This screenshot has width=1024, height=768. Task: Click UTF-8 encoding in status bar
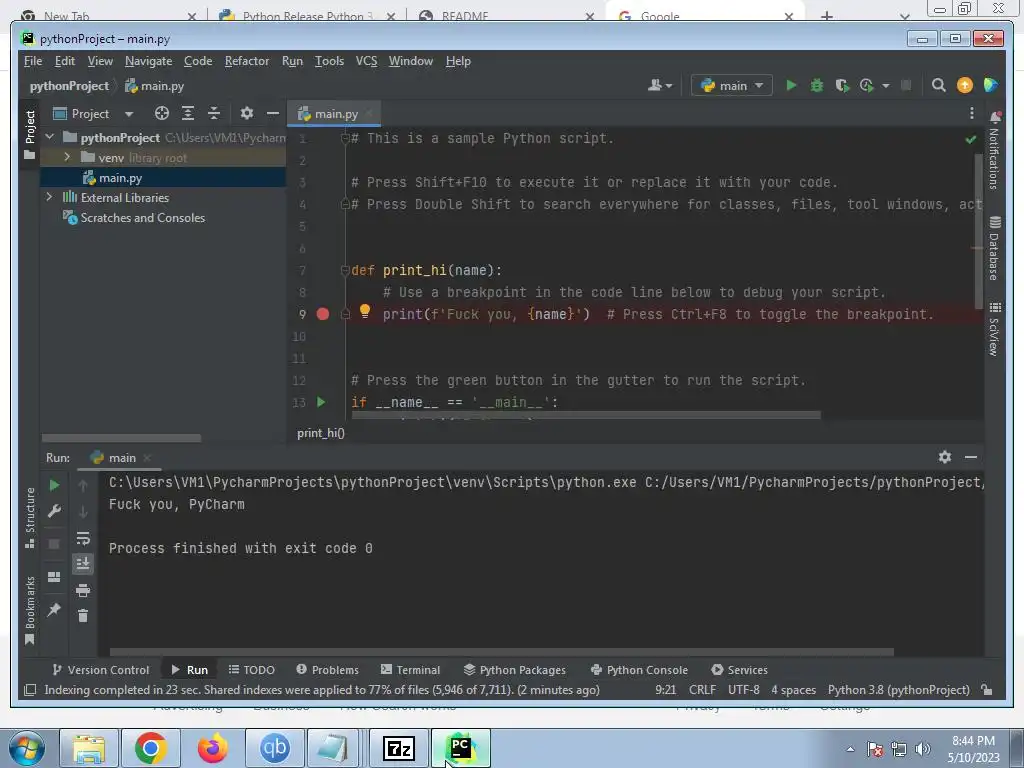click(744, 690)
